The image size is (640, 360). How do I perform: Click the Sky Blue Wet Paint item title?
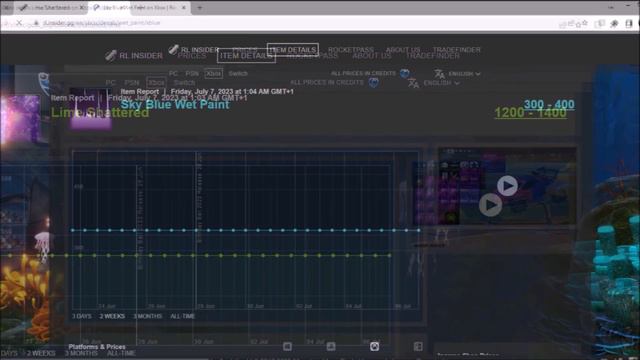point(175,104)
